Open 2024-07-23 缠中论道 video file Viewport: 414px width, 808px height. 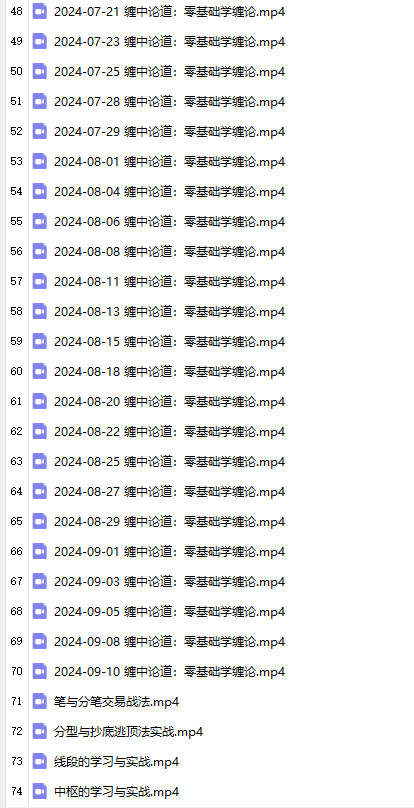click(x=170, y=42)
